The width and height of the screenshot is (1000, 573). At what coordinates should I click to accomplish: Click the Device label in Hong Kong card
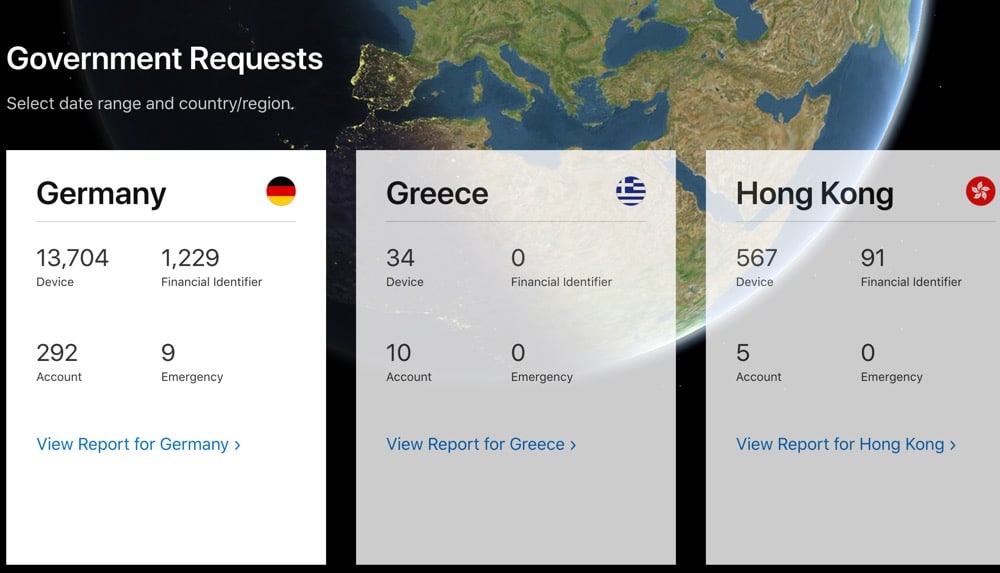click(754, 282)
